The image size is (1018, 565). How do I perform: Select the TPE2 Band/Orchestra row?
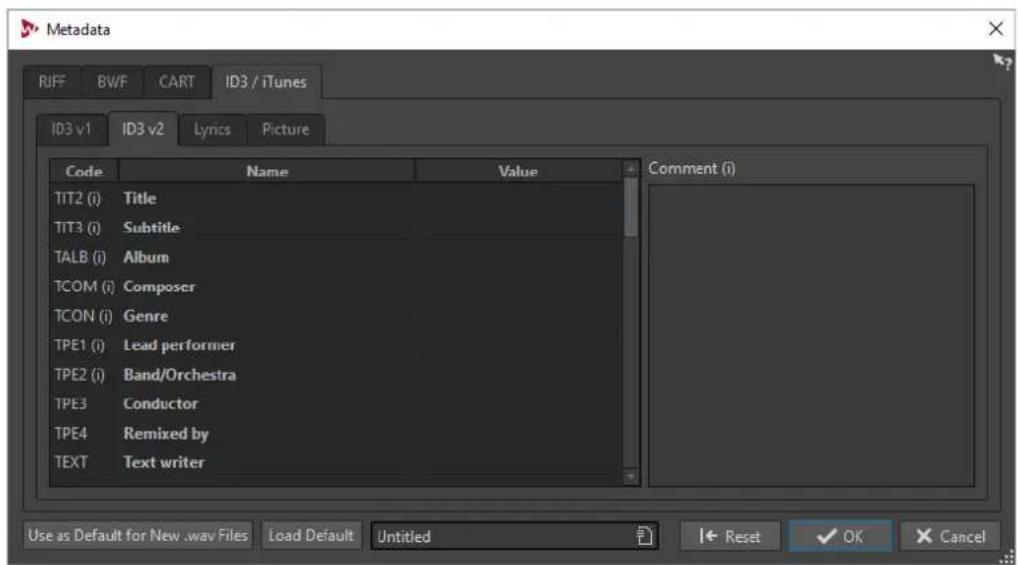click(336, 375)
